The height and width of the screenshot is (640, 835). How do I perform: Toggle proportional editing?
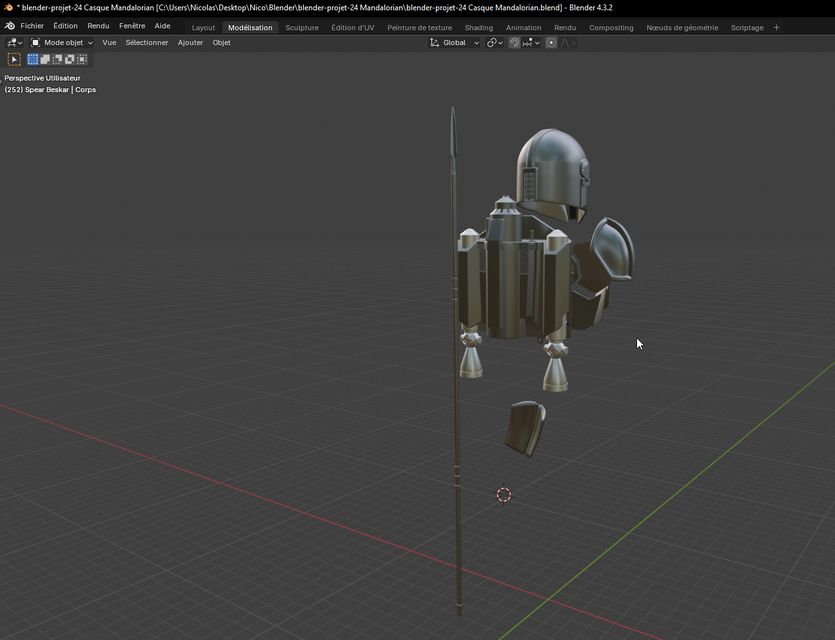pyautogui.click(x=551, y=42)
